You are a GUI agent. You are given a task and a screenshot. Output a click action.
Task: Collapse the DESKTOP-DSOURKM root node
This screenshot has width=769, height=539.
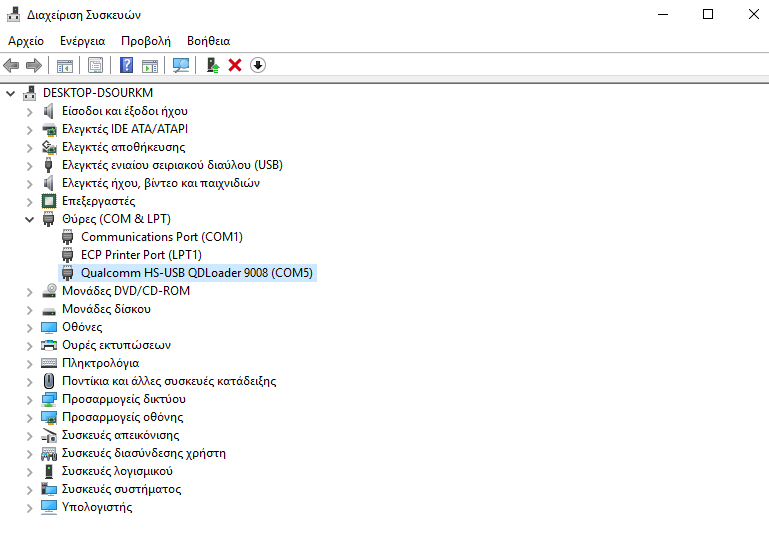(x=11, y=93)
